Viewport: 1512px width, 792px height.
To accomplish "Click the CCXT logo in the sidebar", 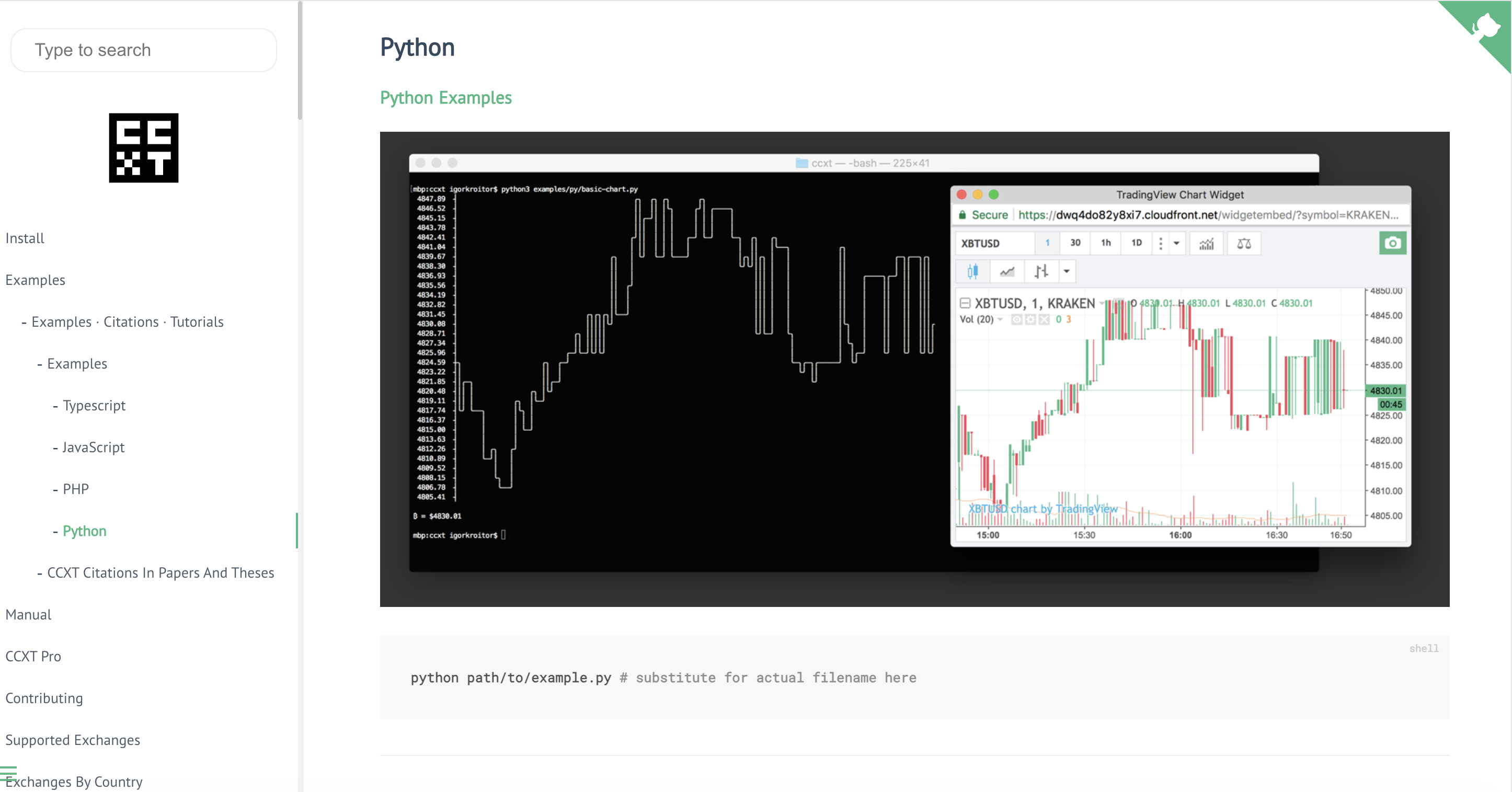I will 143,148.
